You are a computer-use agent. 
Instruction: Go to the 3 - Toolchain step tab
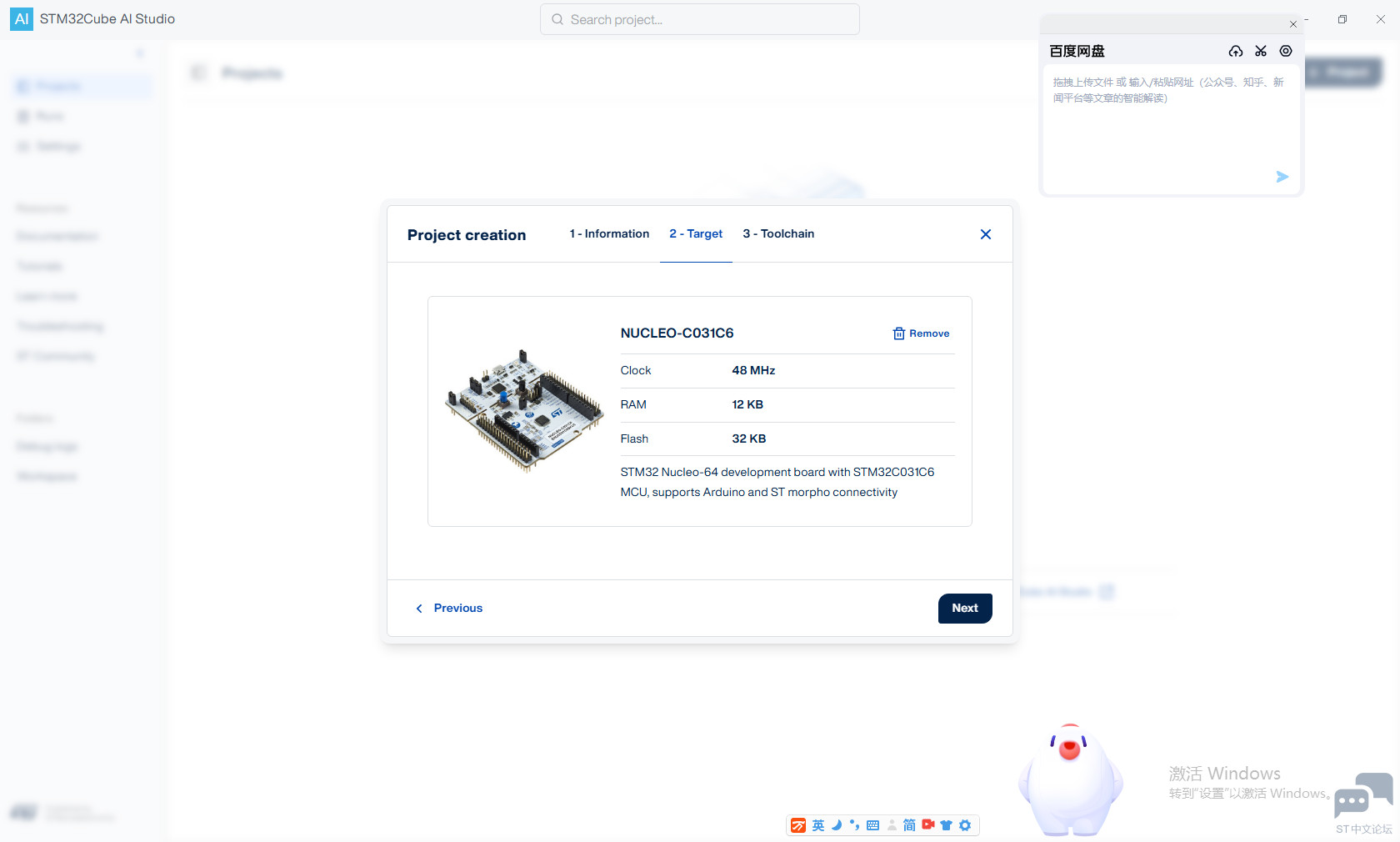coord(778,234)
